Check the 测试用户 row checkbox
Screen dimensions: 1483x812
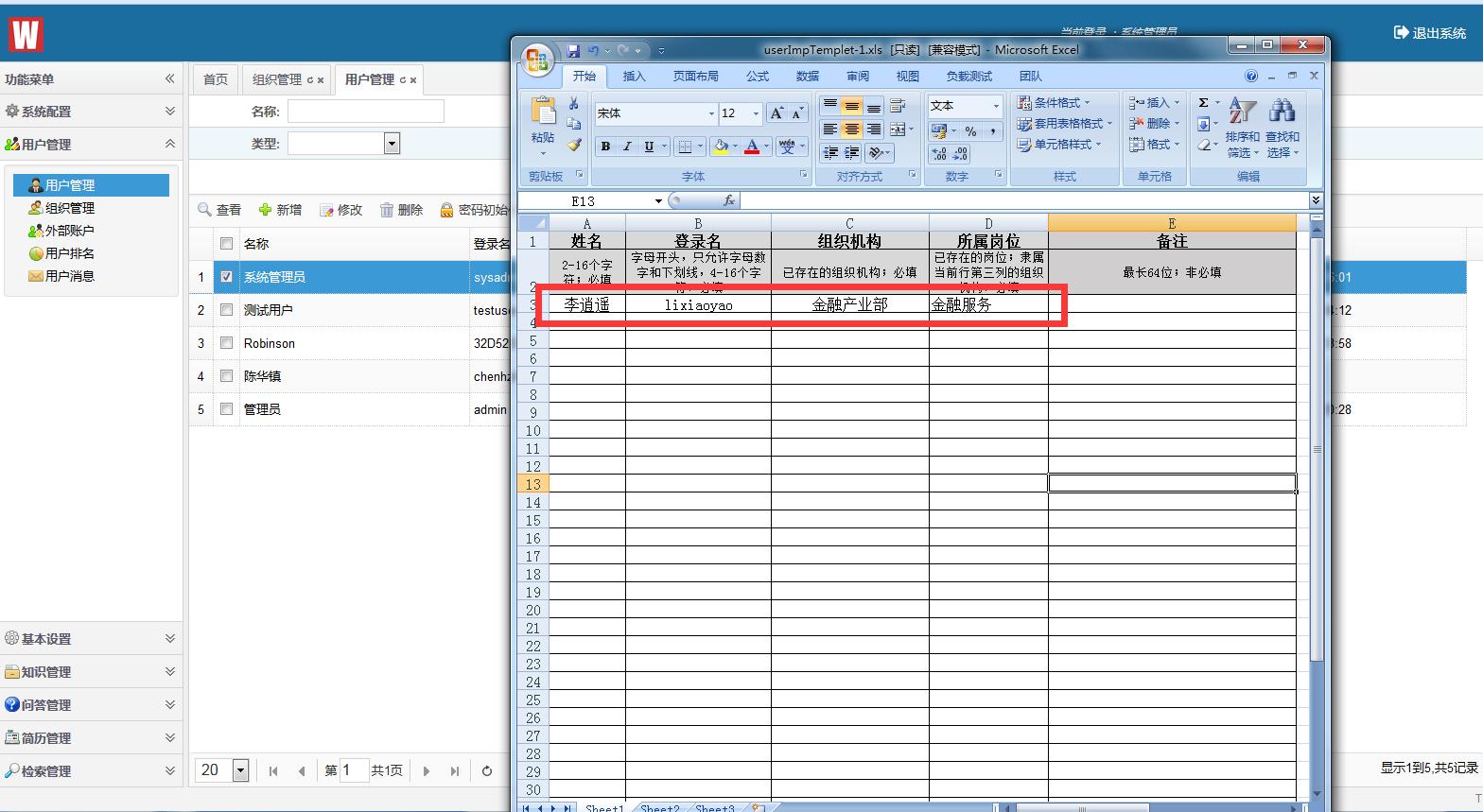226,310
